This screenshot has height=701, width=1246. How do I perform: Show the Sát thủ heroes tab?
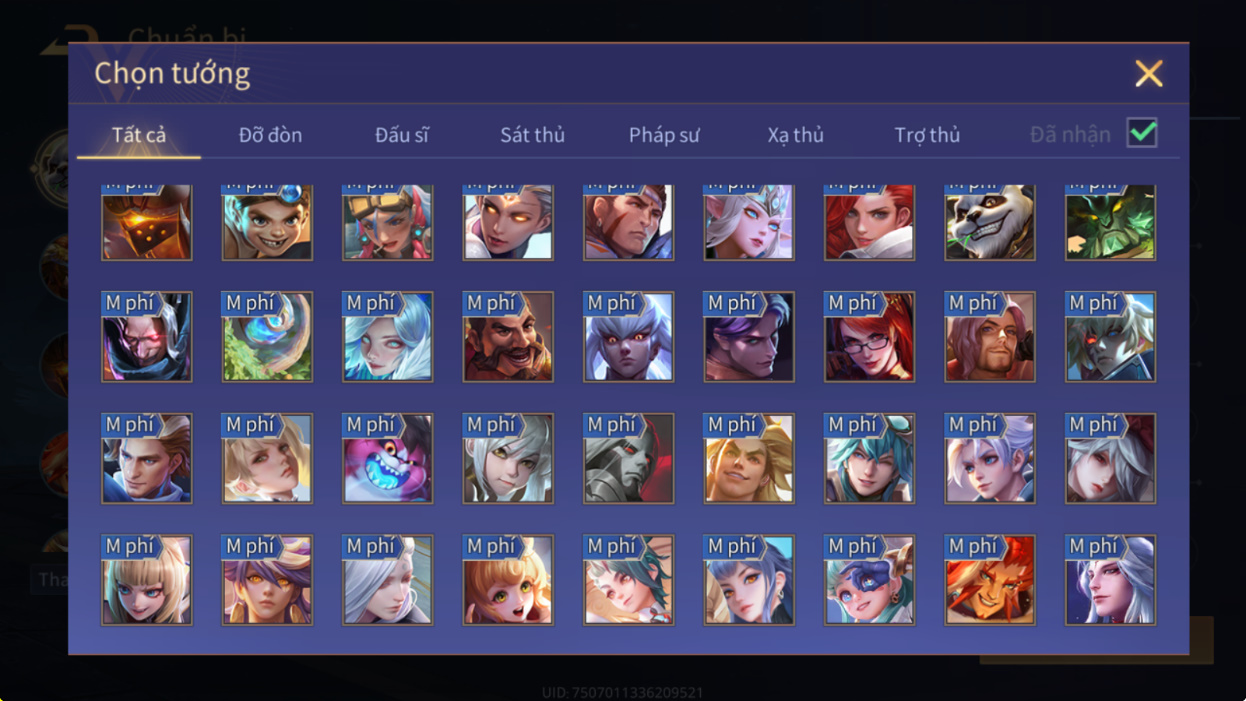tap(532, 135)
